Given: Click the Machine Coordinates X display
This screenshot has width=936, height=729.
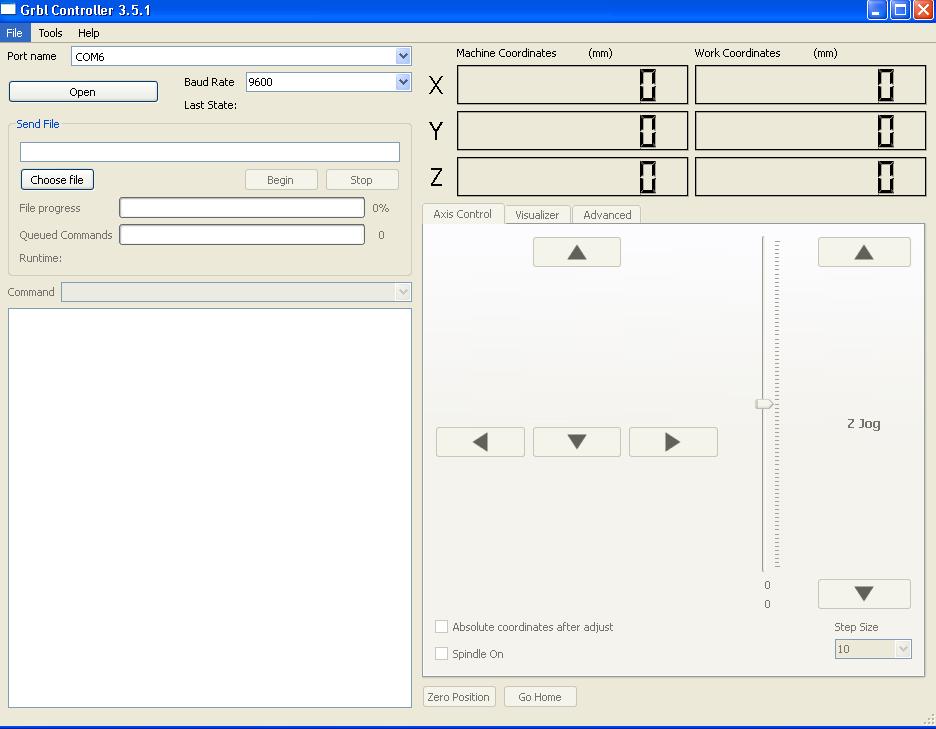Looking at the screenshot, I should coord(572,85).
